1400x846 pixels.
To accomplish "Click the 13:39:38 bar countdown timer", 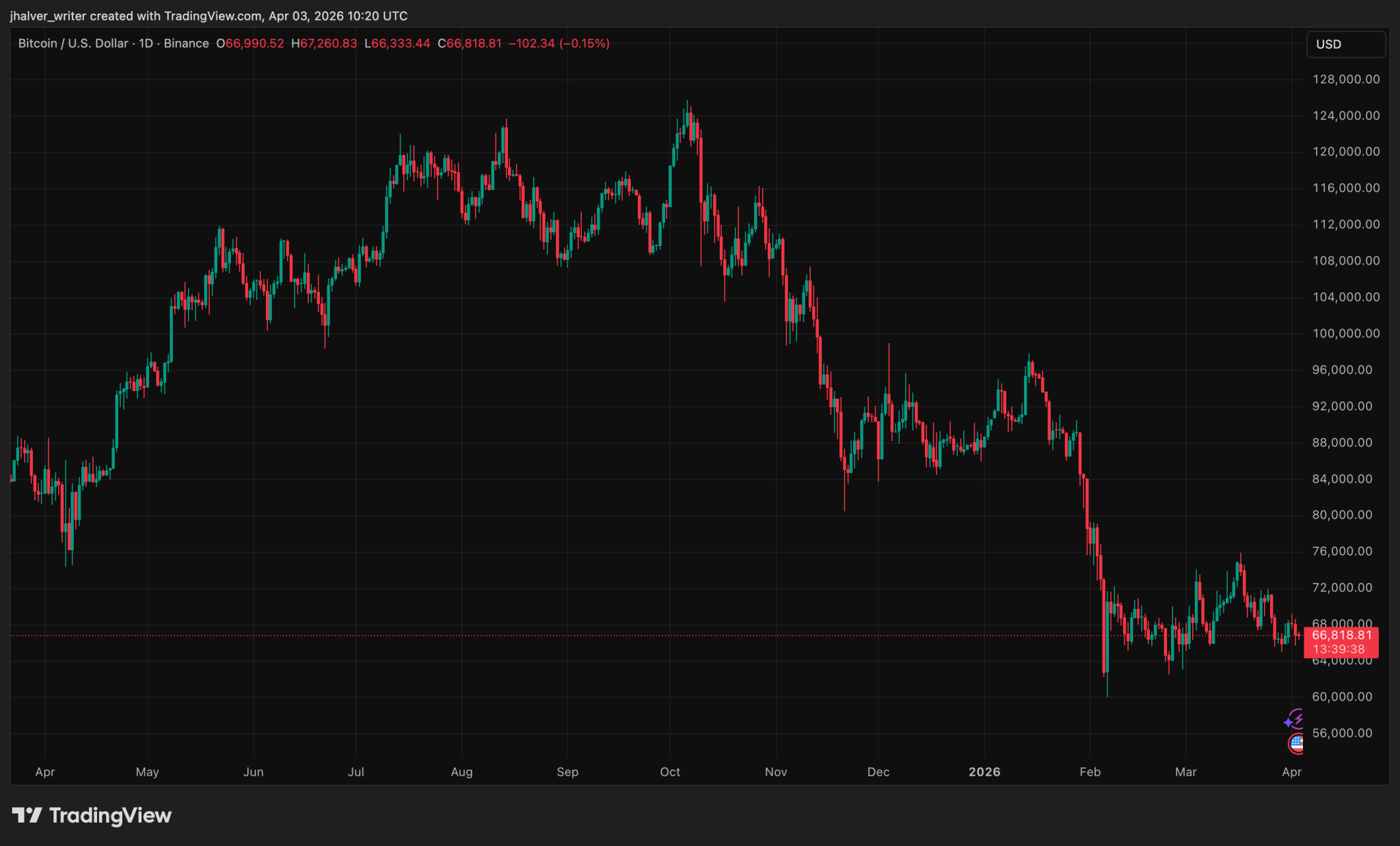I will click(1338, 649).
